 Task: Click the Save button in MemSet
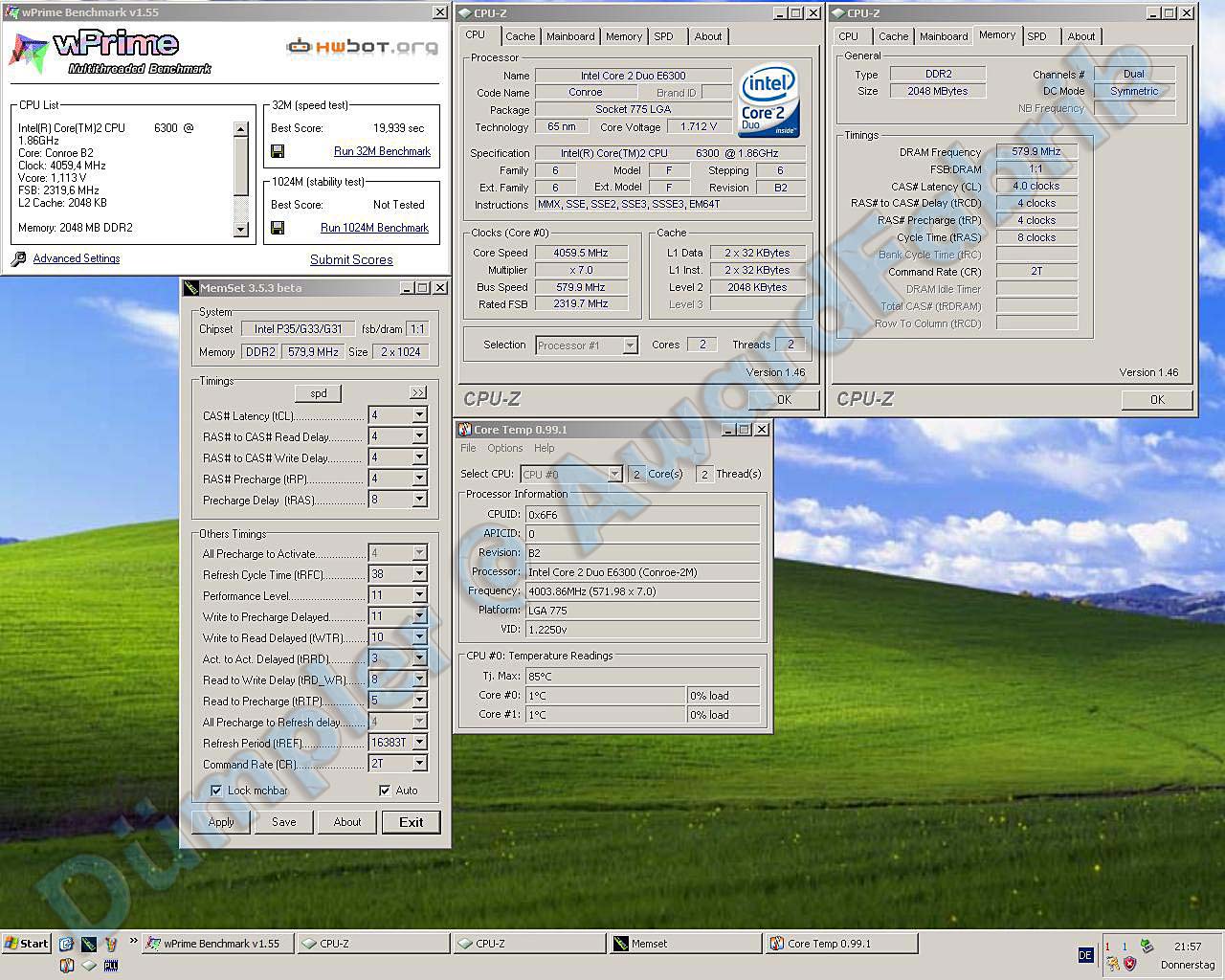pos(284,822)
